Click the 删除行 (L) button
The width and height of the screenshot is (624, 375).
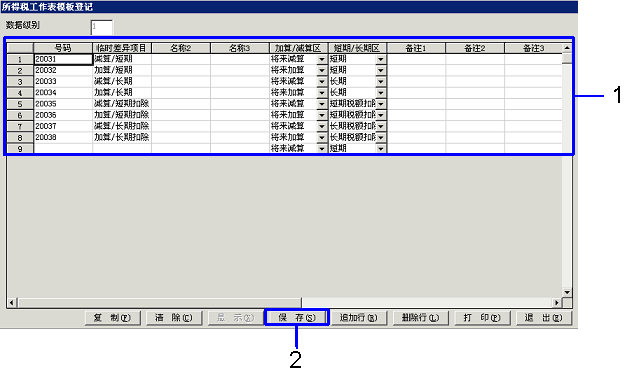(x=420, y=318)
